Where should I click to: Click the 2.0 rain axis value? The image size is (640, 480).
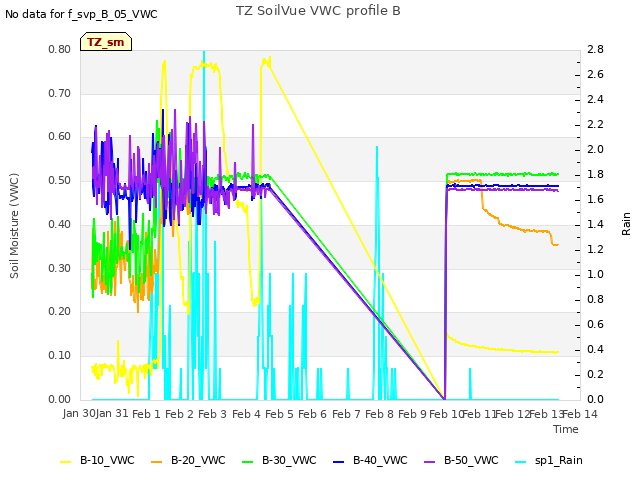click(596, 149)
